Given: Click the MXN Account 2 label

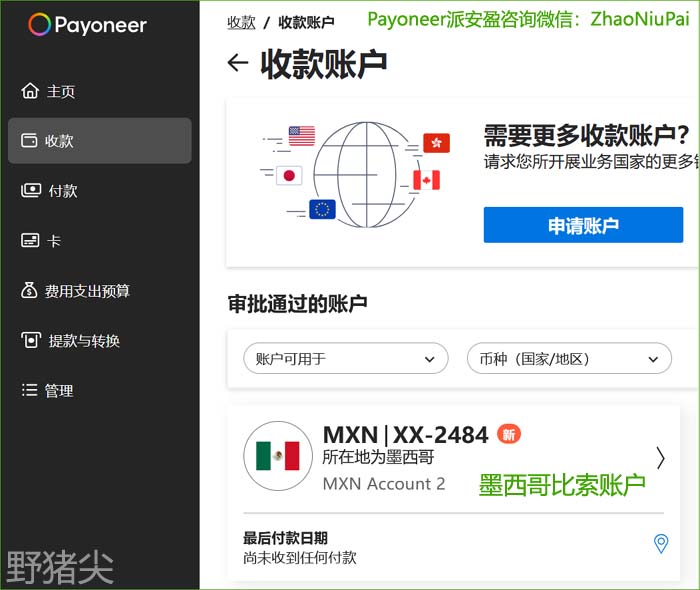Looking at the screenshot, I should pos(384,484).
